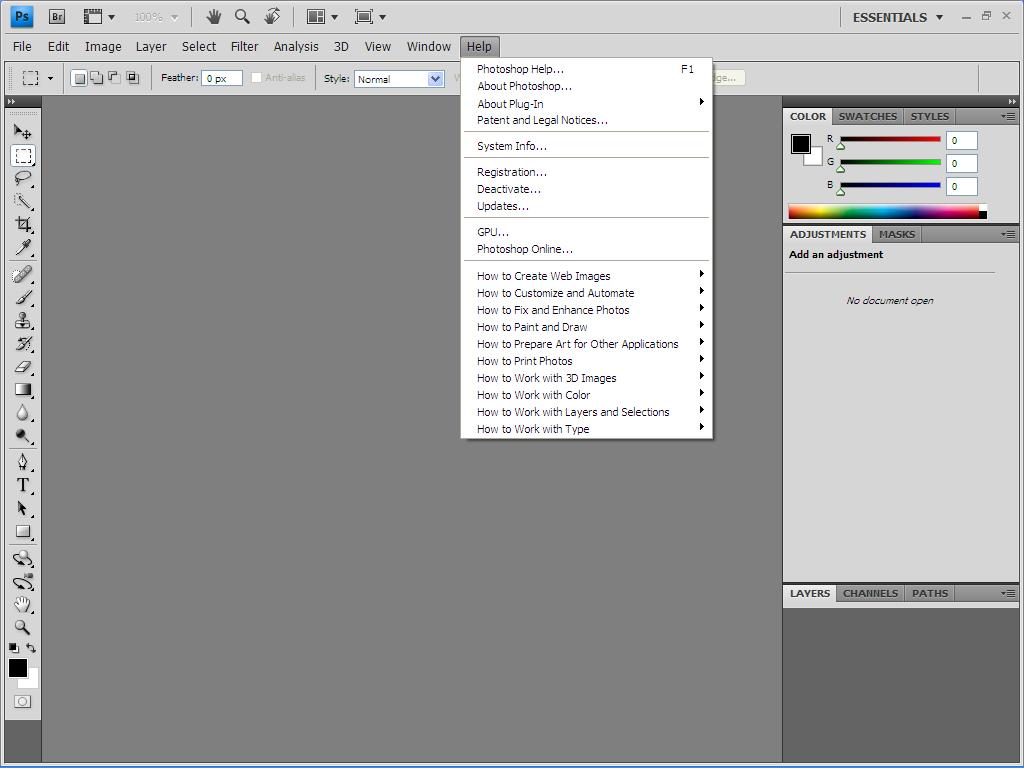Click the Feather input field

(x=222, y=78)
